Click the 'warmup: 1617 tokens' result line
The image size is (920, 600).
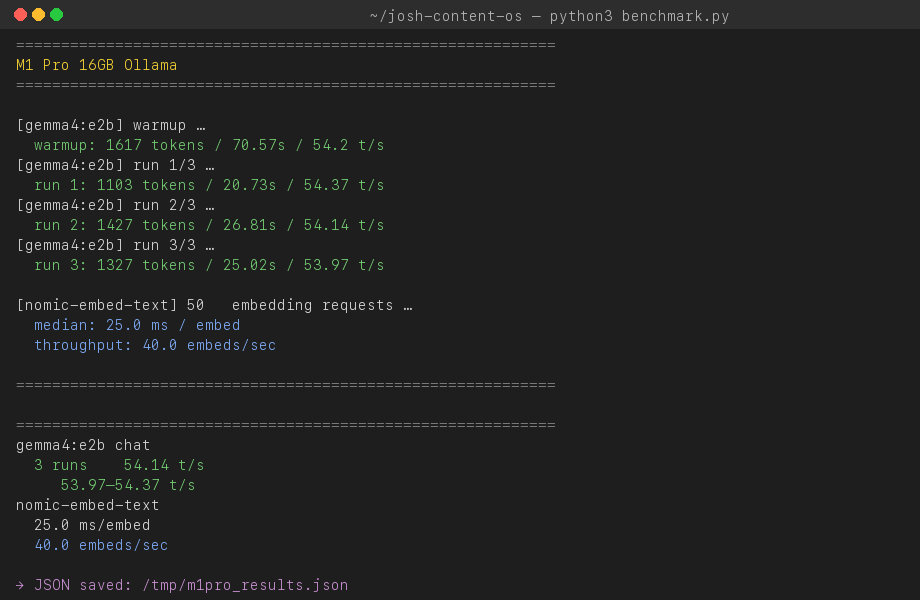point(209,145)
